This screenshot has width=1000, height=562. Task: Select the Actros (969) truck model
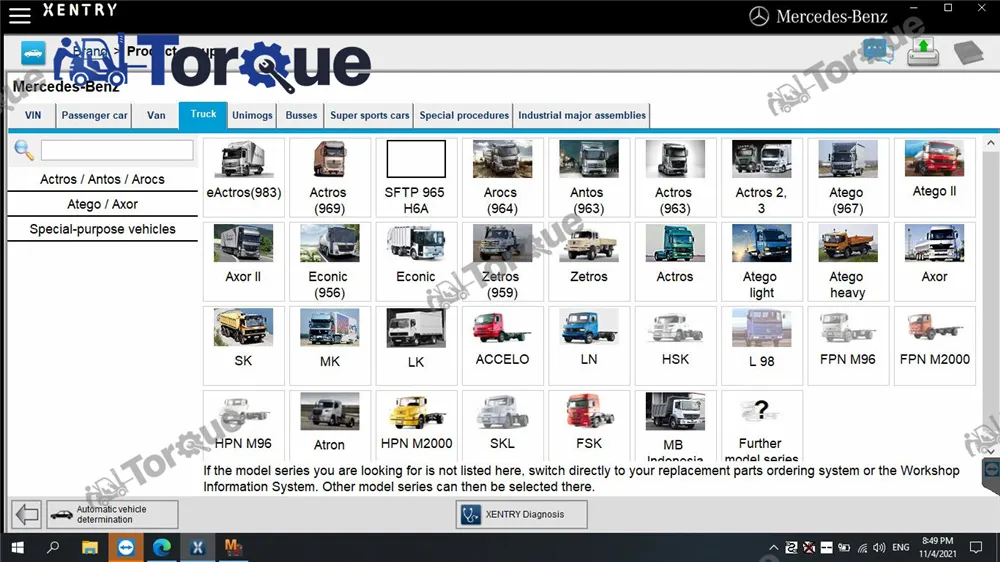click(330, 177)
